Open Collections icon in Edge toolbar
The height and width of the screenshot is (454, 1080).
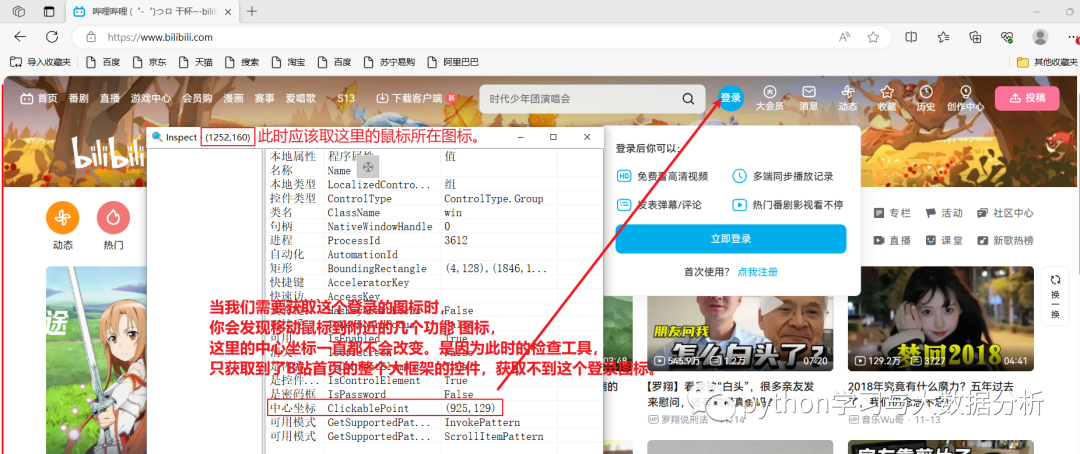[x=975, y=37]
